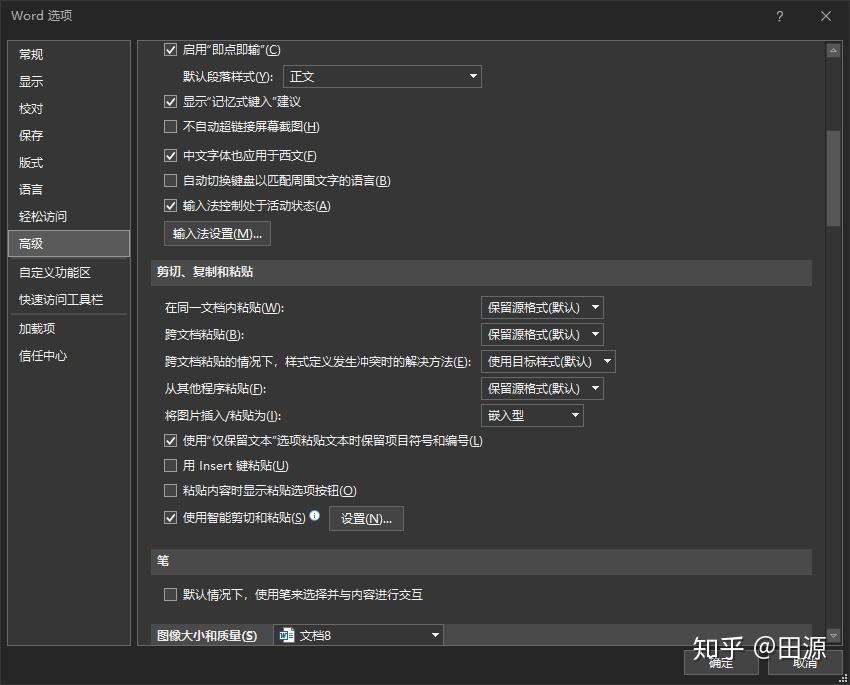Click the scrollbar down arrow
This screenshot has height=685, width=850.
pyautogui.click(x=833, y=635)
